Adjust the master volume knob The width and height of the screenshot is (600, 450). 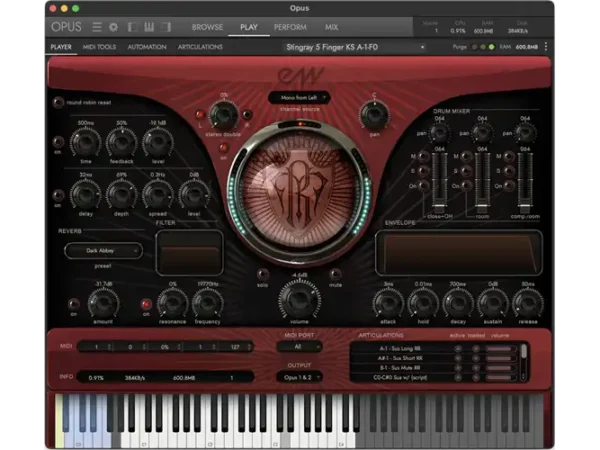[x=299, y=299]
